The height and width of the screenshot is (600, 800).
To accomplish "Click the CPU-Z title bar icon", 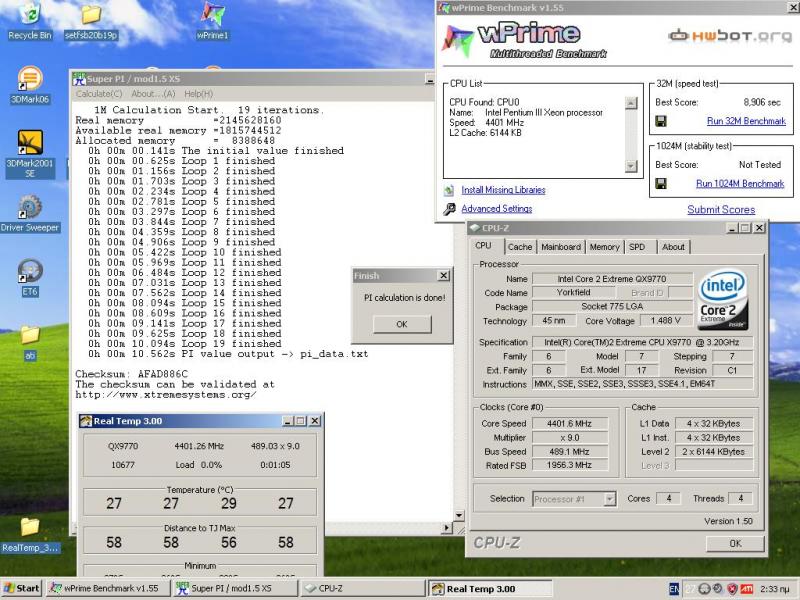I will [474, 228].
